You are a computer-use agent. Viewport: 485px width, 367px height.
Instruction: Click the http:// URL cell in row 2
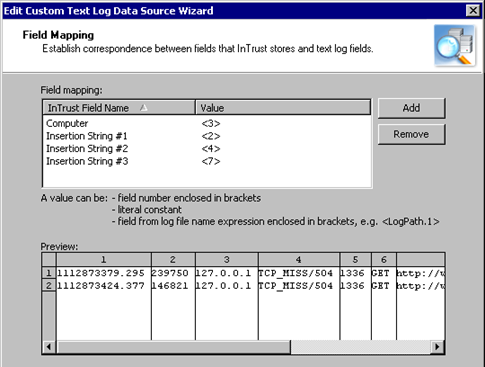420,286
